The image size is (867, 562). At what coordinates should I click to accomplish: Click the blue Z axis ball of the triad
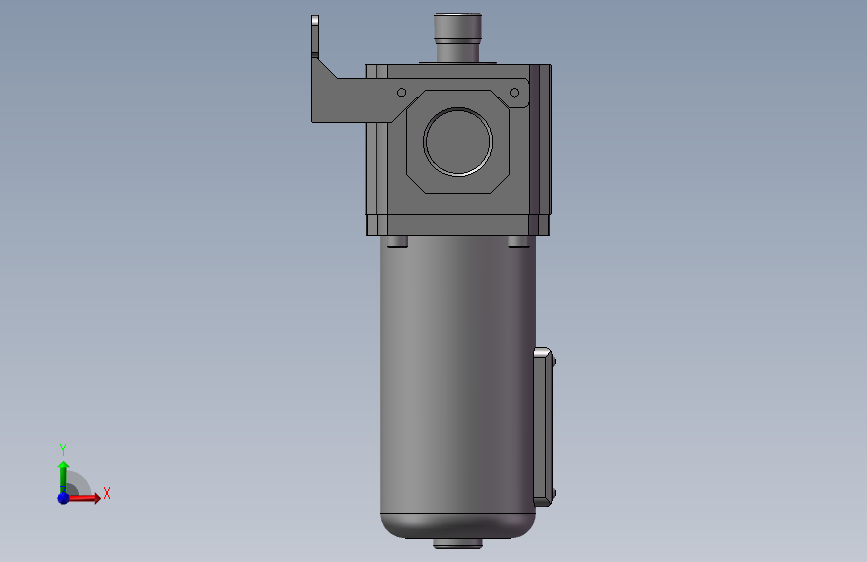click(63, 498)
